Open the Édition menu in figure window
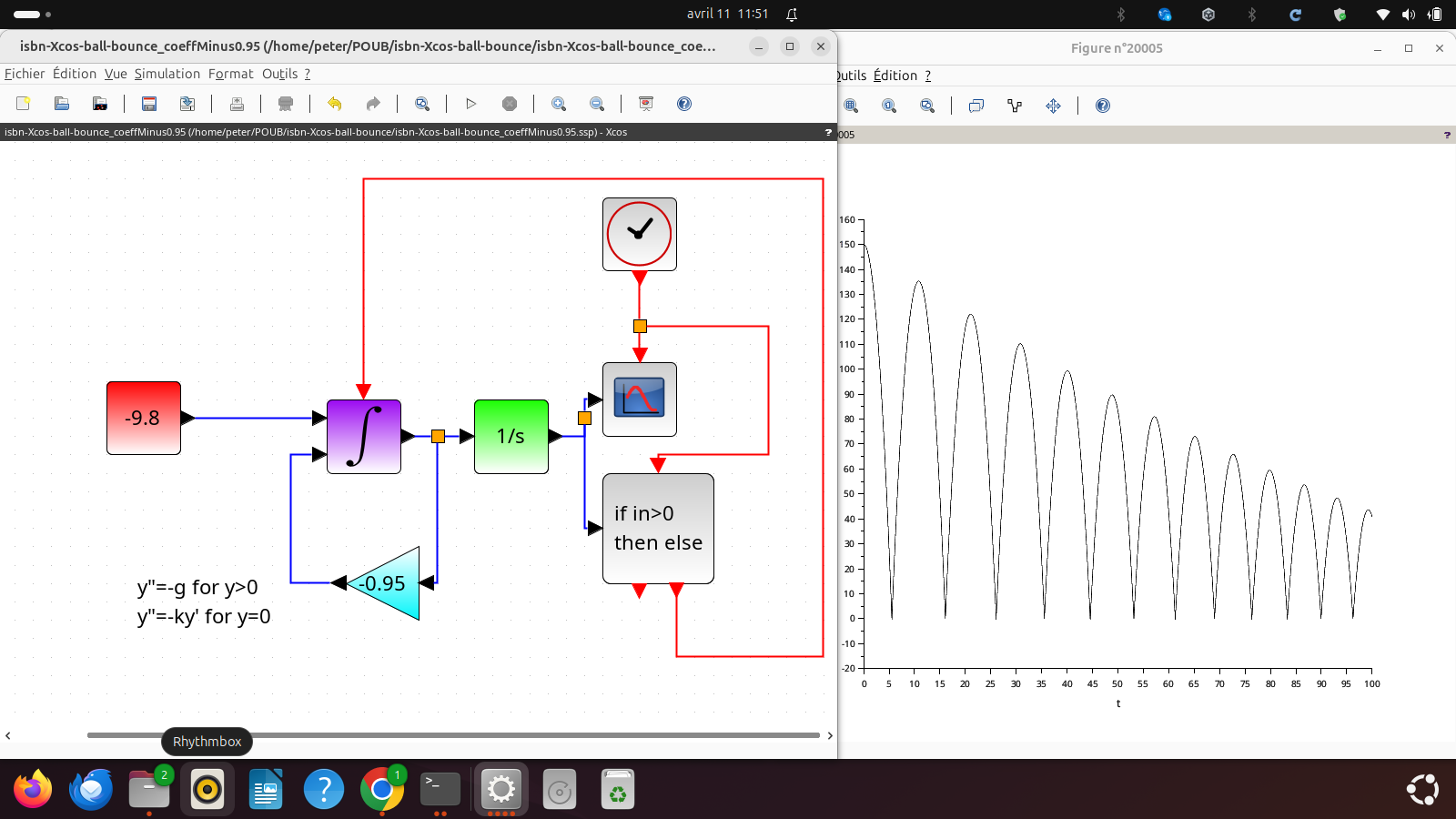1456x819 pixels. [895, 76]
